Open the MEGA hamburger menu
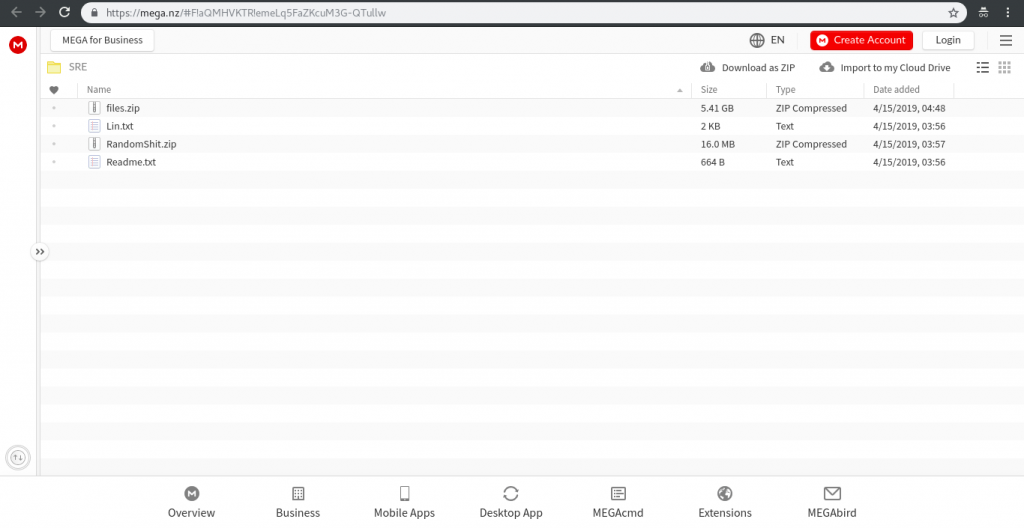The height and width of the screenshot is (528, 1024). [1006, 41]
